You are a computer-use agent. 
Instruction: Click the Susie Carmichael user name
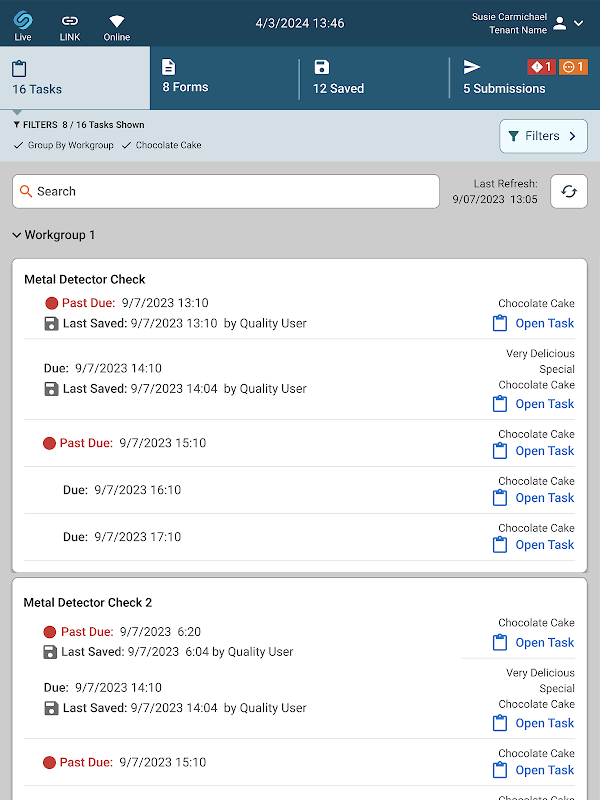[509, 17]
